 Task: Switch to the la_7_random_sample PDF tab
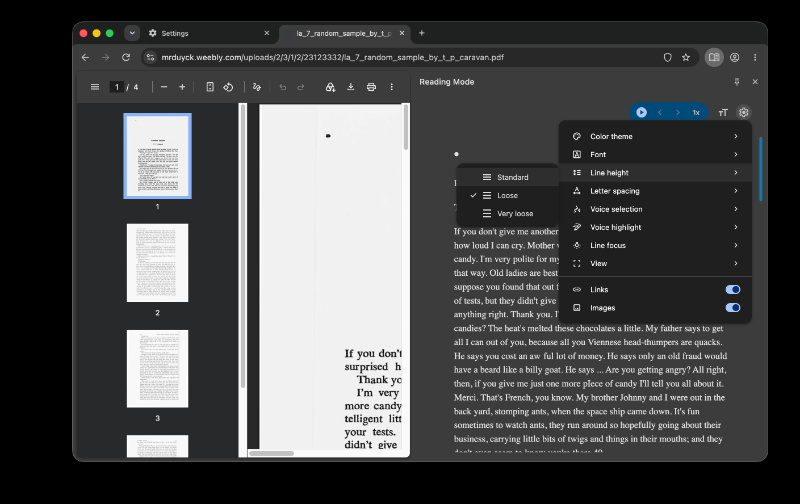343,33
